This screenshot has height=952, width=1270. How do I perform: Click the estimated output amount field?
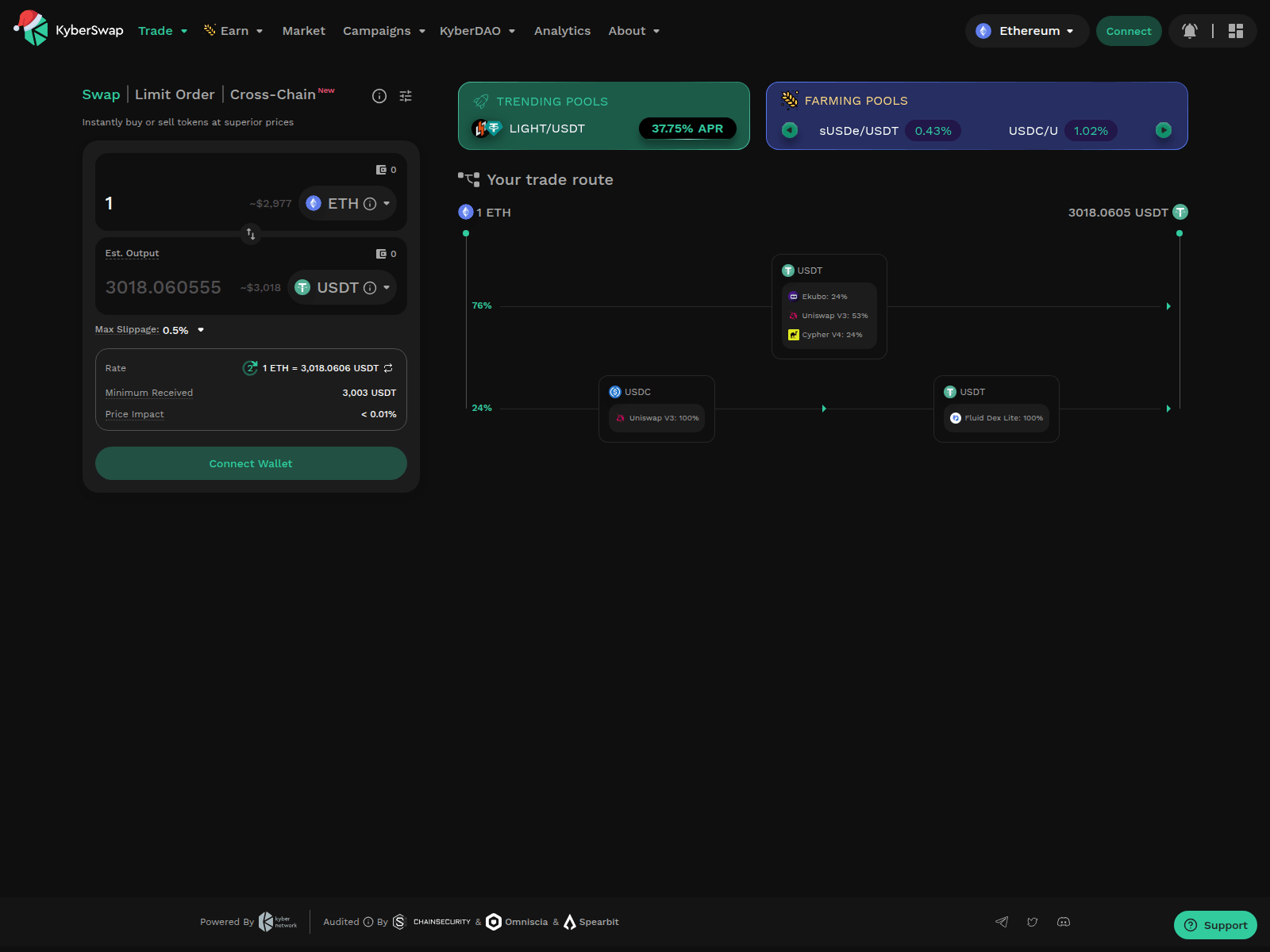pos(164,287)
